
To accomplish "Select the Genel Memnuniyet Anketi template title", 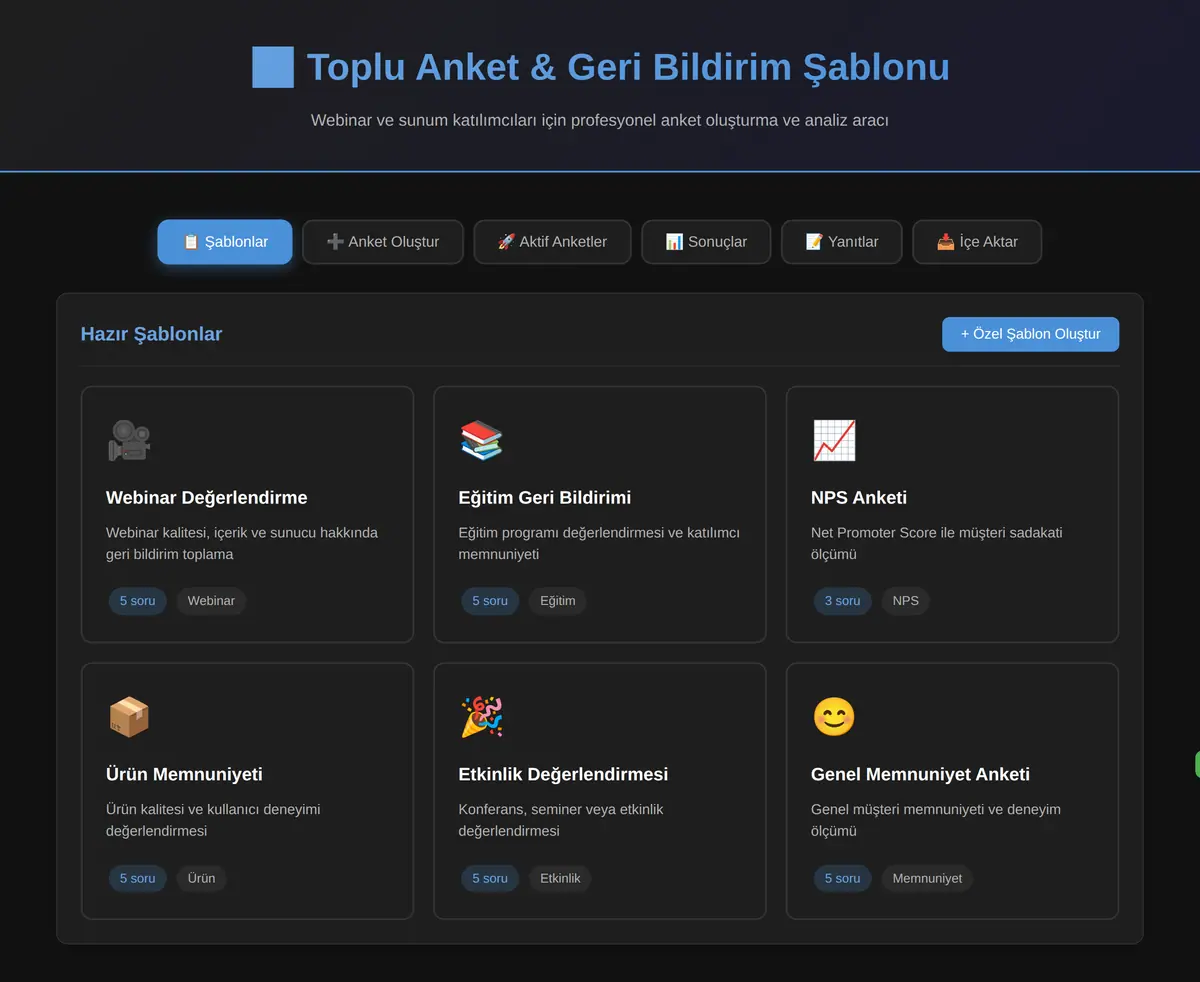I will [x=920, y=774].
